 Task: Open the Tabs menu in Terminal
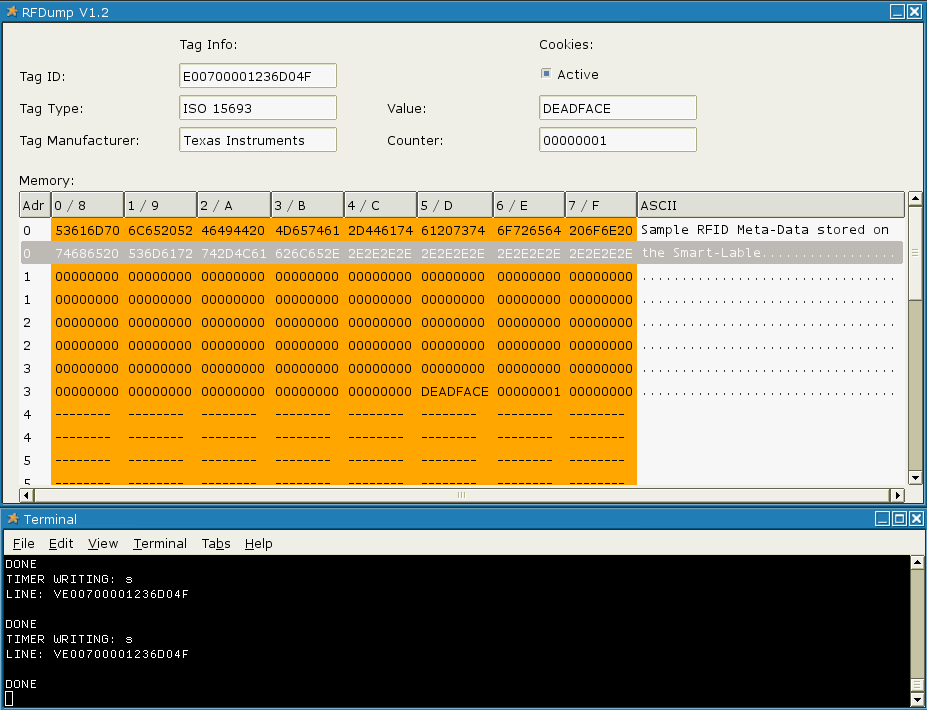coord(216,543)
